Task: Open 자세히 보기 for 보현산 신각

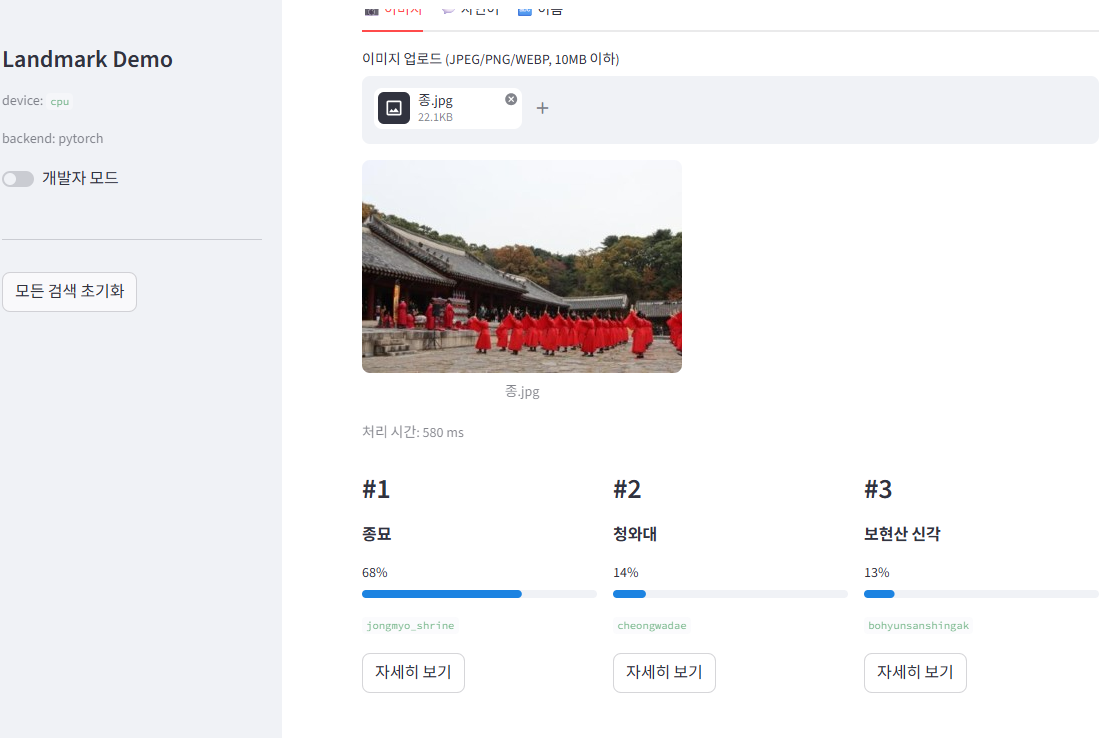Action: [x=915, y=672]
